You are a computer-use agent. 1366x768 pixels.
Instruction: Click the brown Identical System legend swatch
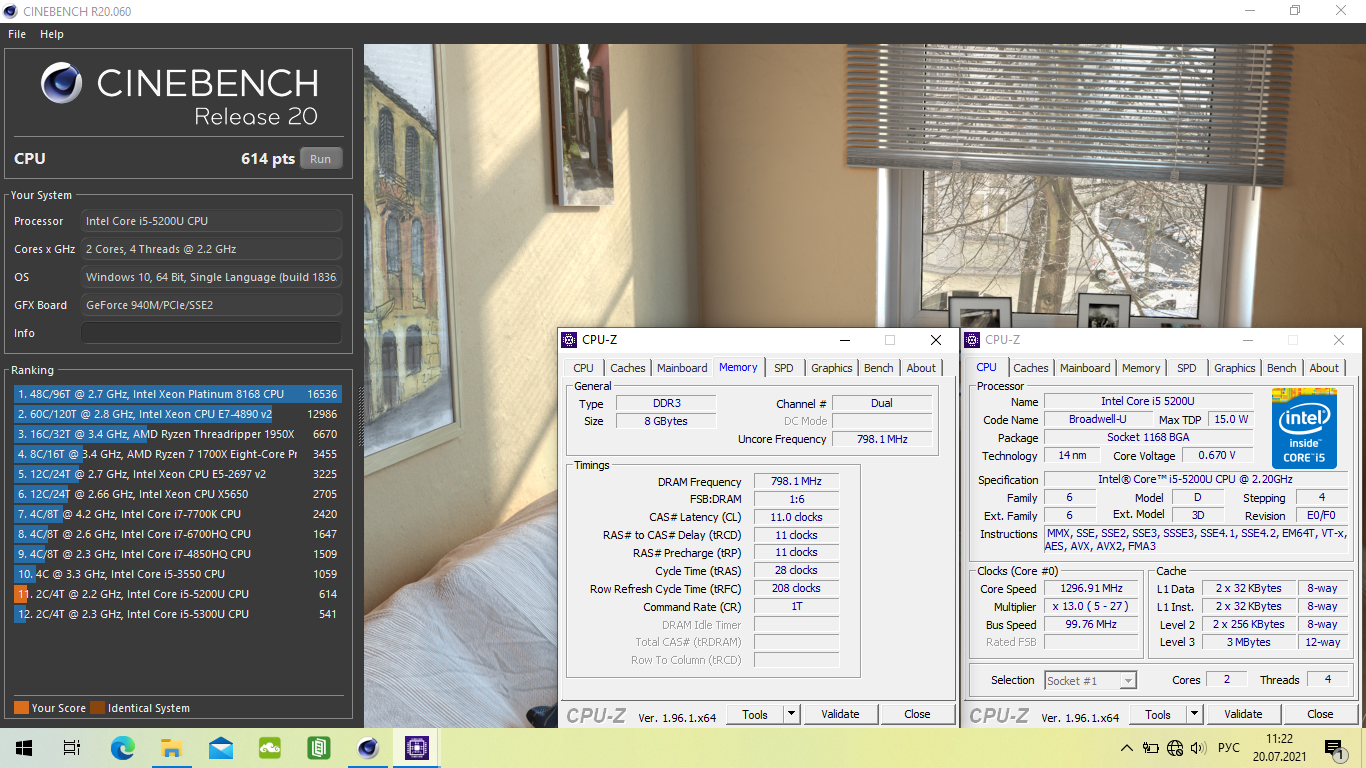tap(97, 708)
